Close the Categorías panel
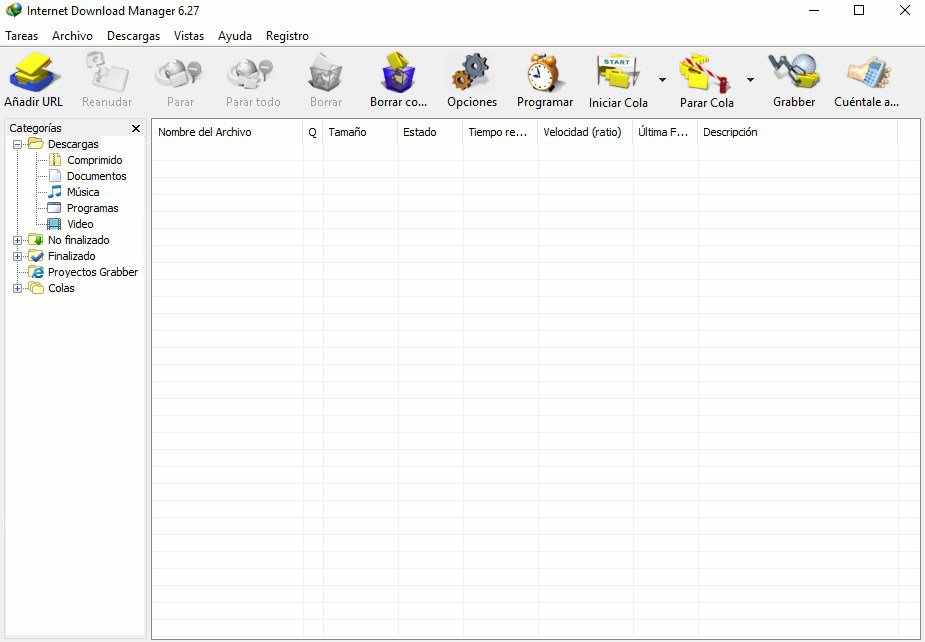The height and width of the screenshot is (642, 925). pyautogui.click(x=135, y=128)
